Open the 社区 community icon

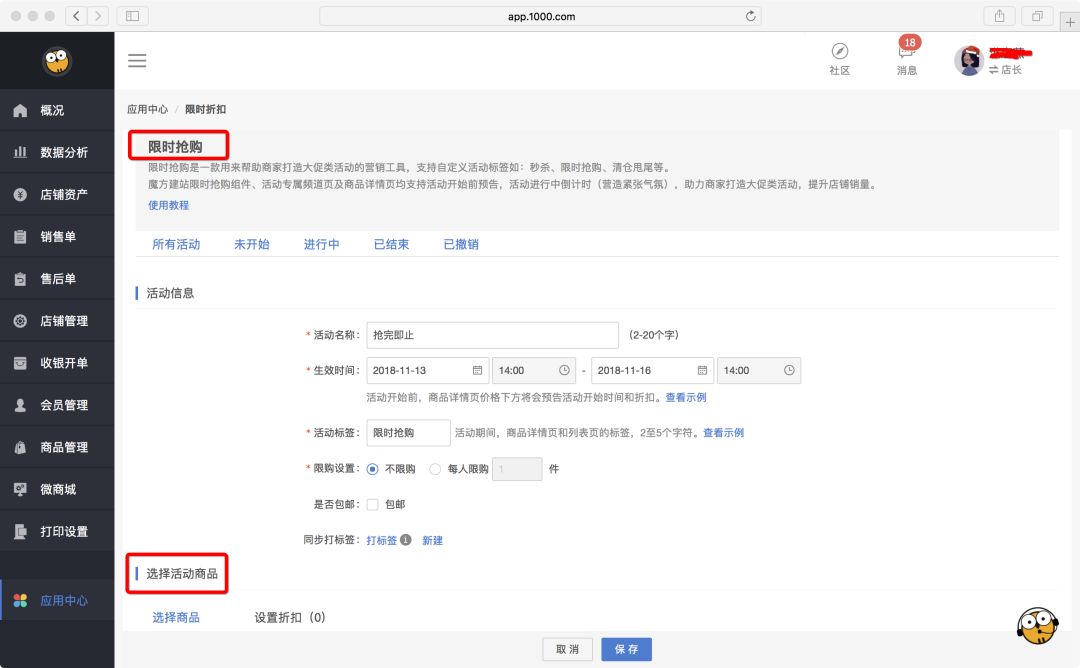(x=840, y=55)
